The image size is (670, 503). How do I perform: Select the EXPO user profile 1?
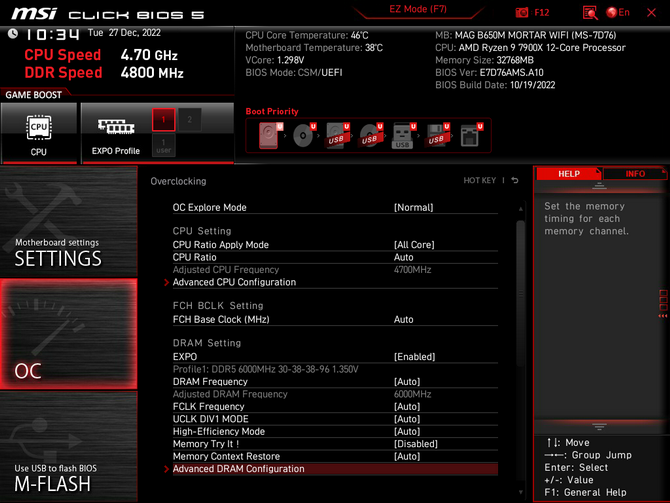tap(163, 145)
